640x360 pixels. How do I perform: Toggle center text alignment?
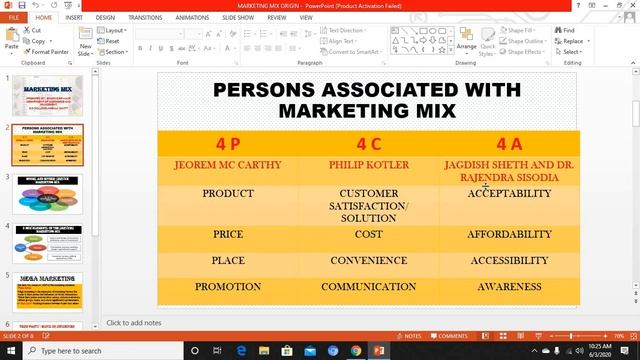coord(258,48)
